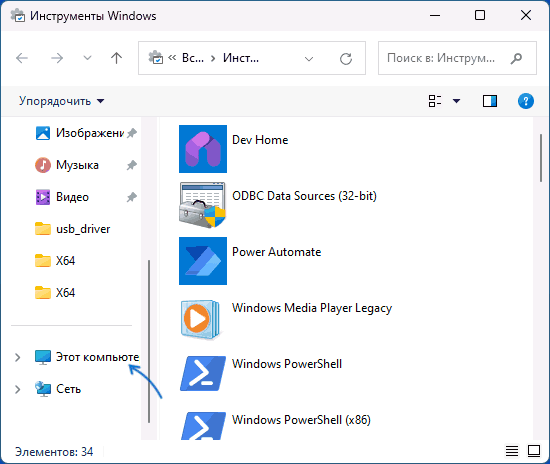Select ODBC Data Sources (32-bit) label
The image size is (550, 464).
pos(304,196)
